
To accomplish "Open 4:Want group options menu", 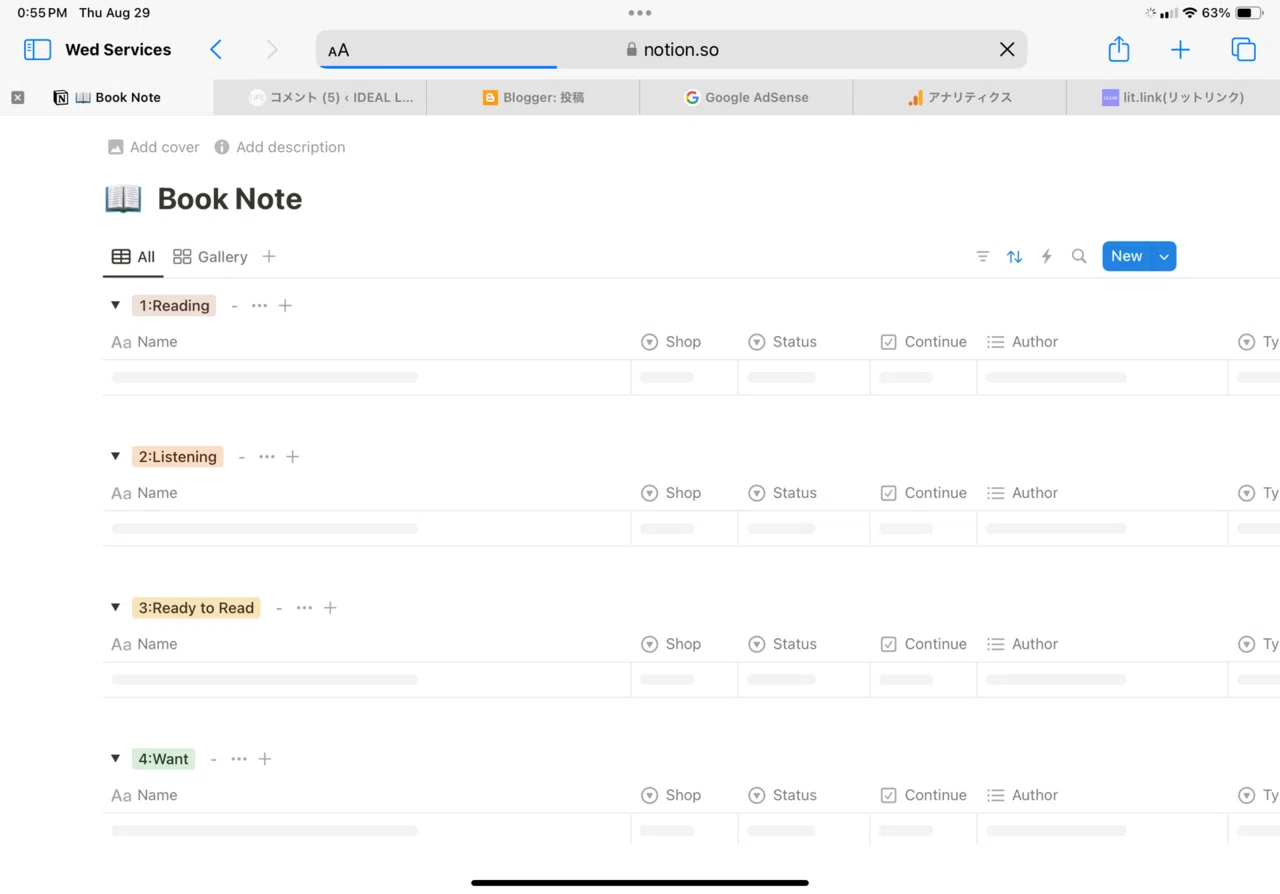I will (239, 759).
